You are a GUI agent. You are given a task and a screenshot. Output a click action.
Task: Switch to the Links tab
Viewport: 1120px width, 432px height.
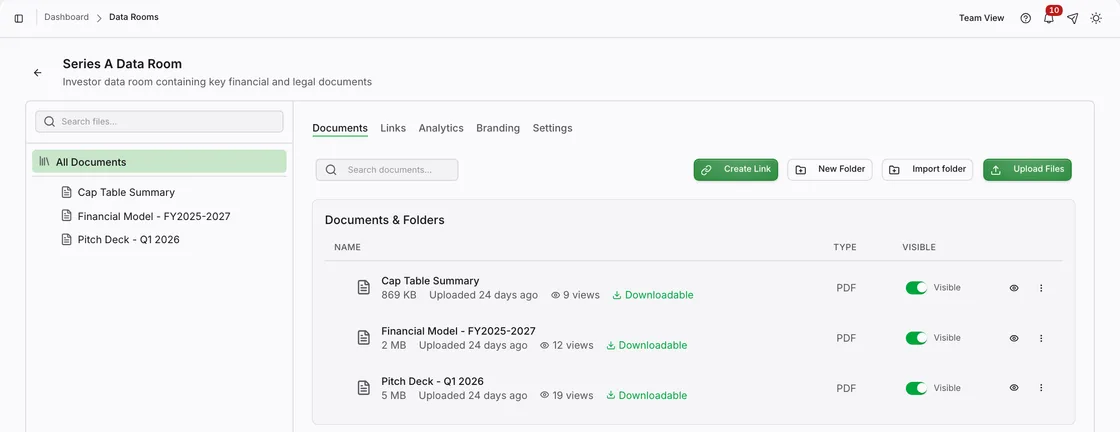[393, 128]
